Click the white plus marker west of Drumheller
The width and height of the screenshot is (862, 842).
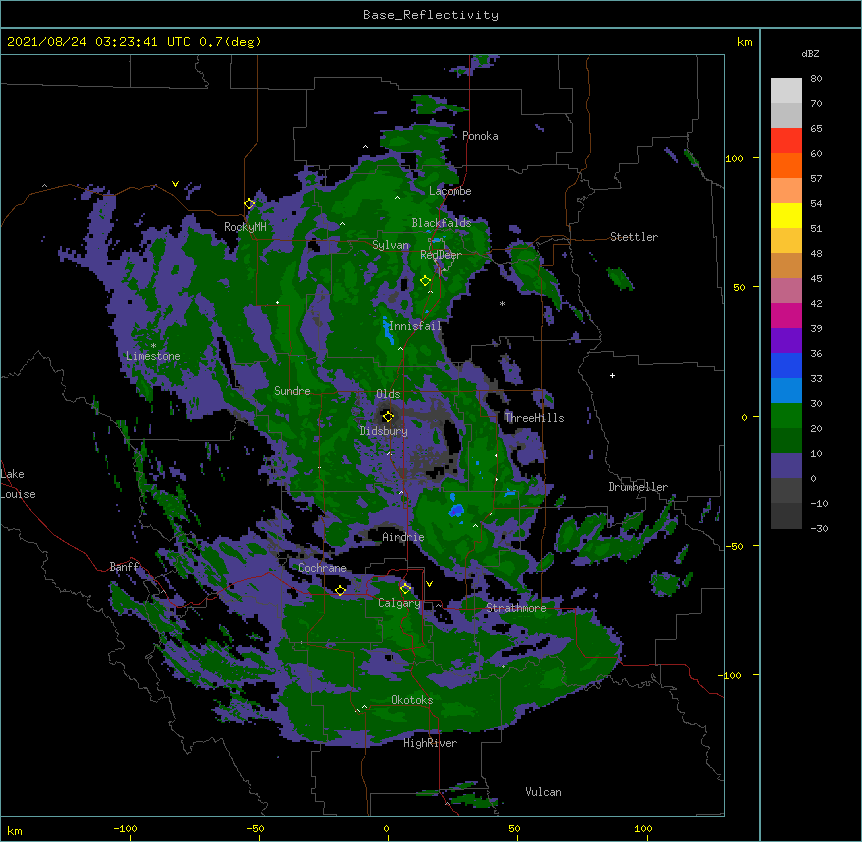[x=612, y=375]
